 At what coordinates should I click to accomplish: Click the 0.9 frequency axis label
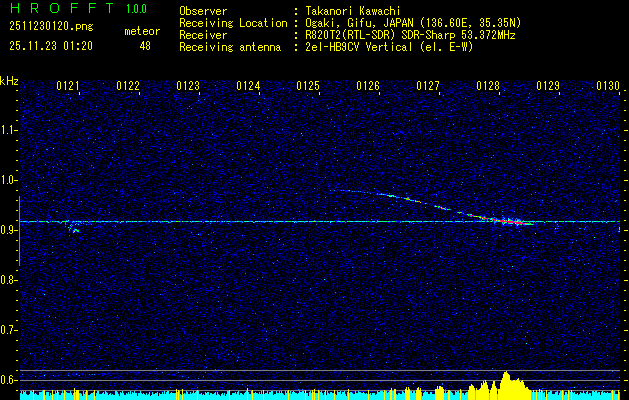(x=9, y=230)
